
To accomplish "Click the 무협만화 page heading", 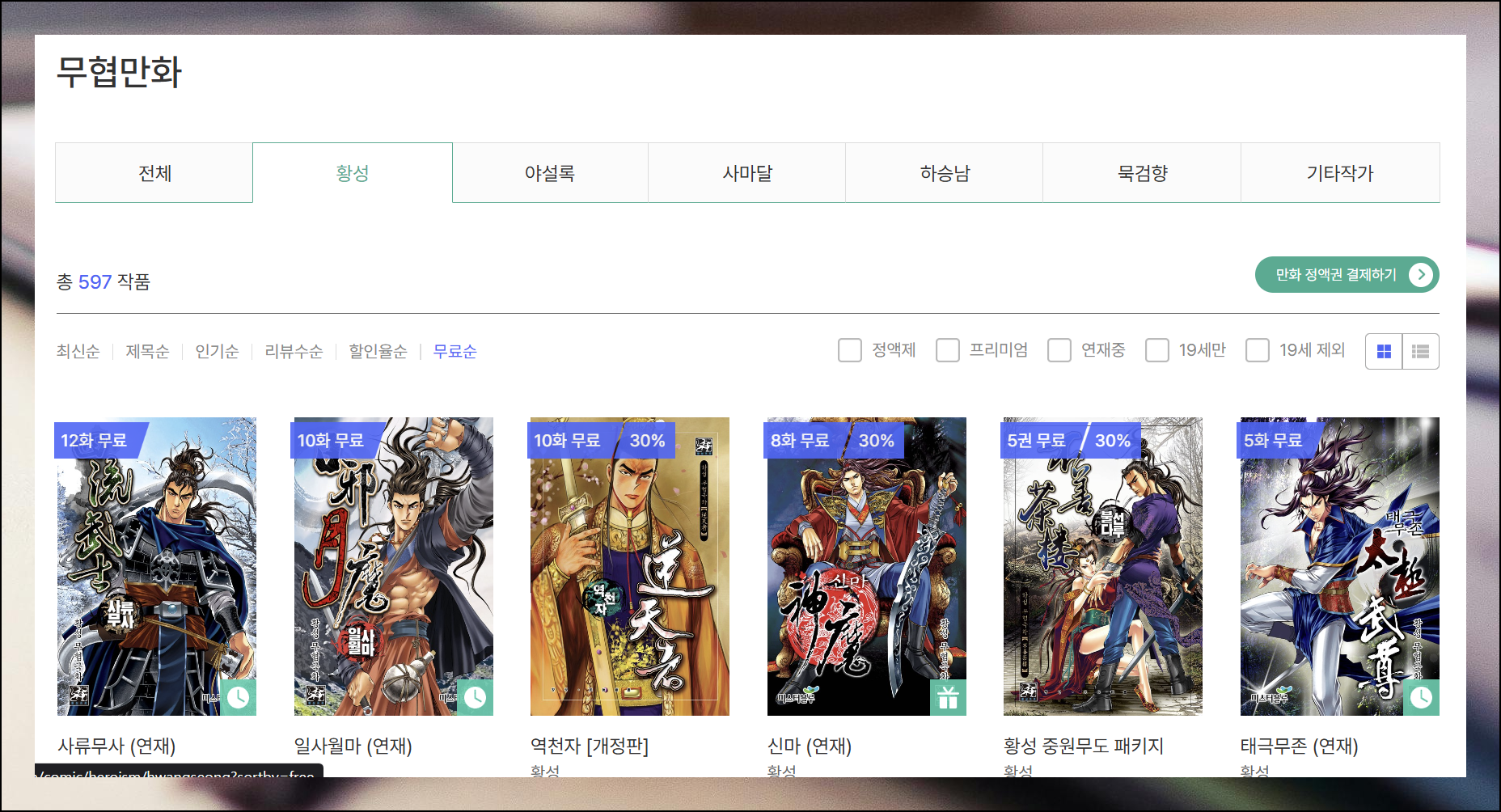I will click(x=119, y=72).
